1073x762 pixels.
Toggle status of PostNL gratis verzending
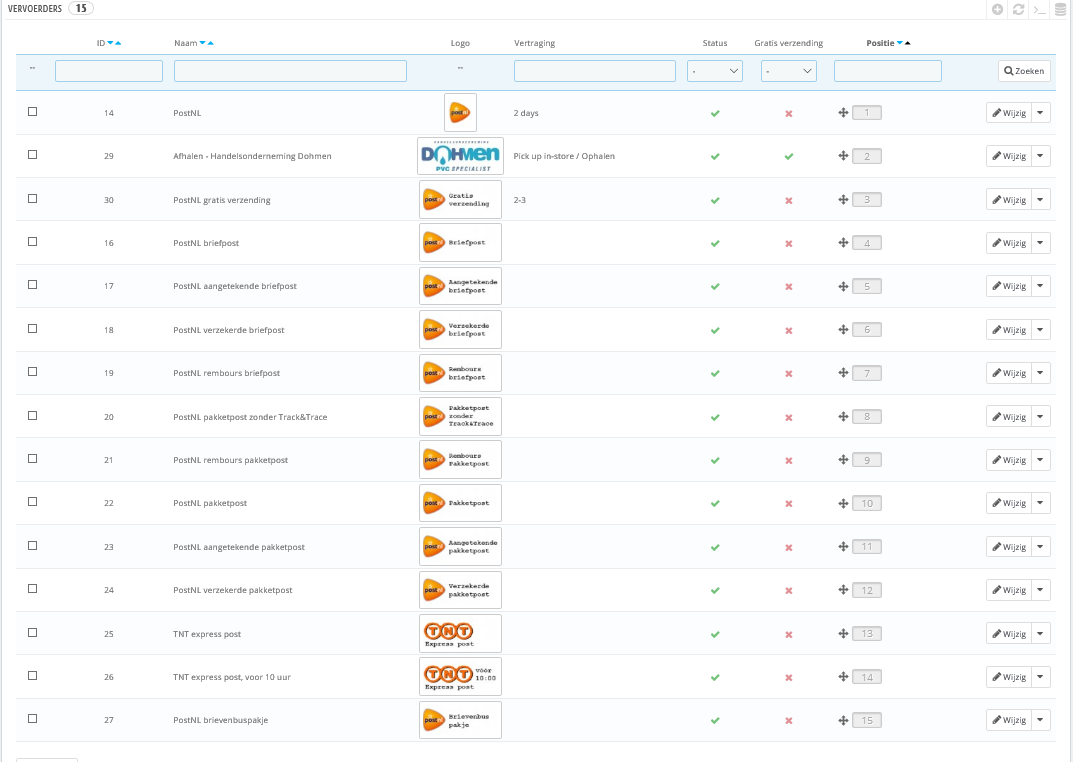(715, 200)
